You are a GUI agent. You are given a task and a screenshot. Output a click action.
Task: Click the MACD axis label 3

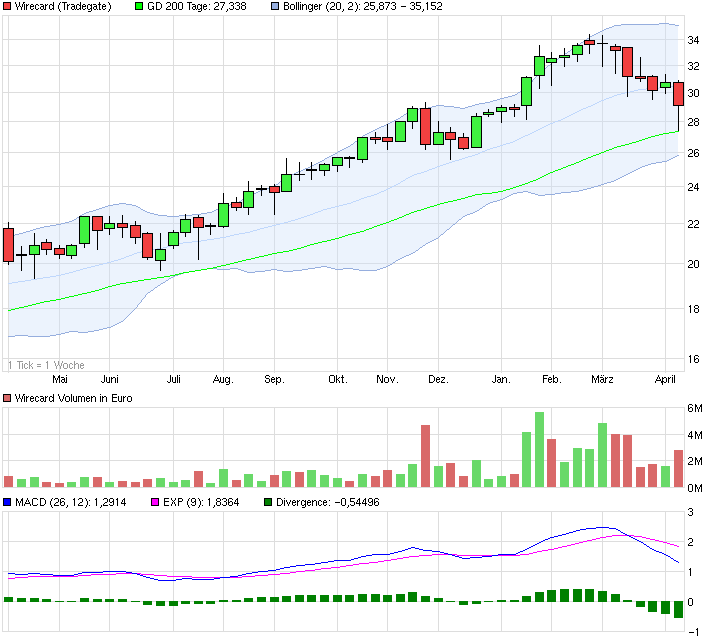point(691,512)
